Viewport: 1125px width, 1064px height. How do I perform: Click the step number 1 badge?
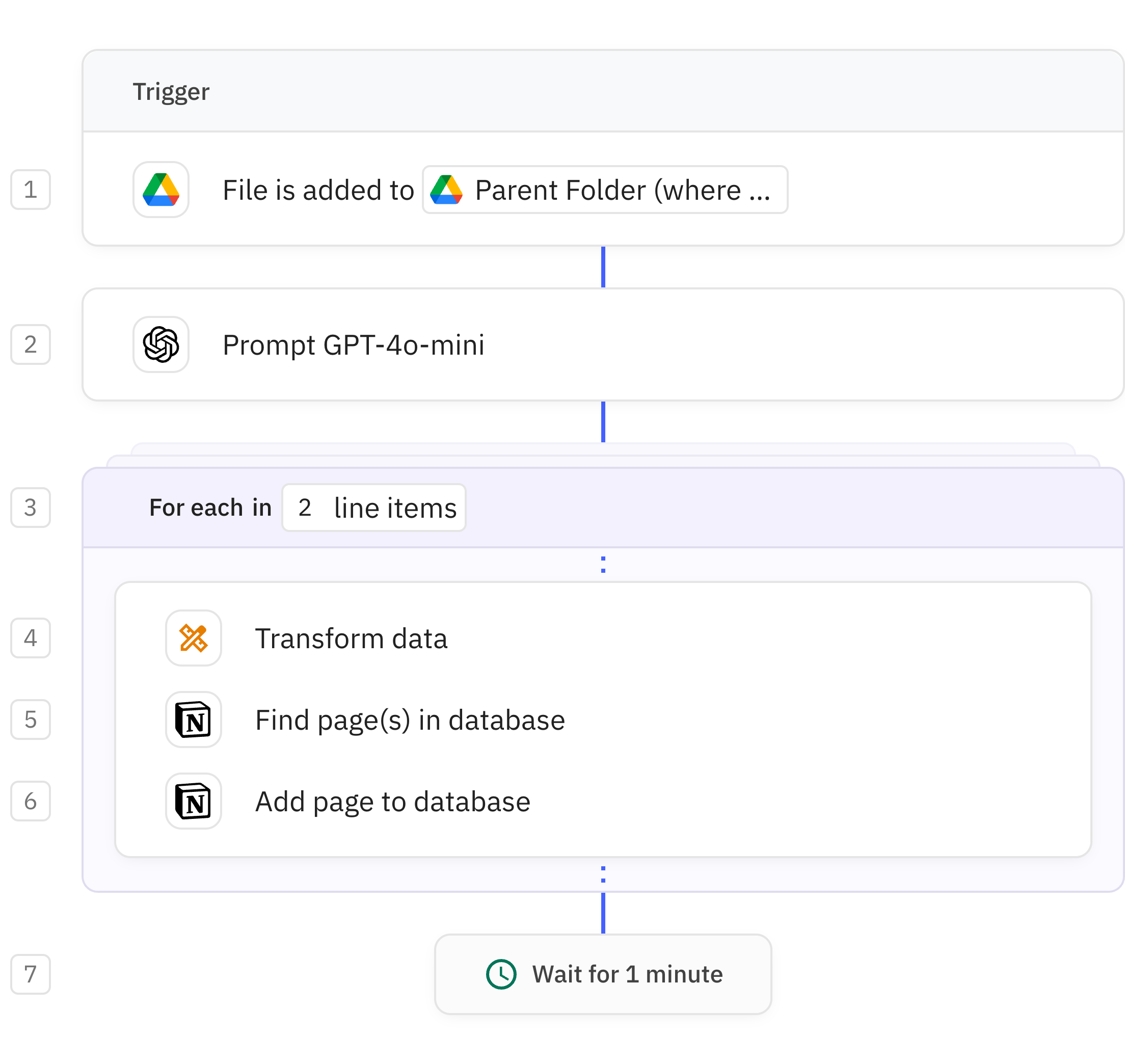click(30, 190)
